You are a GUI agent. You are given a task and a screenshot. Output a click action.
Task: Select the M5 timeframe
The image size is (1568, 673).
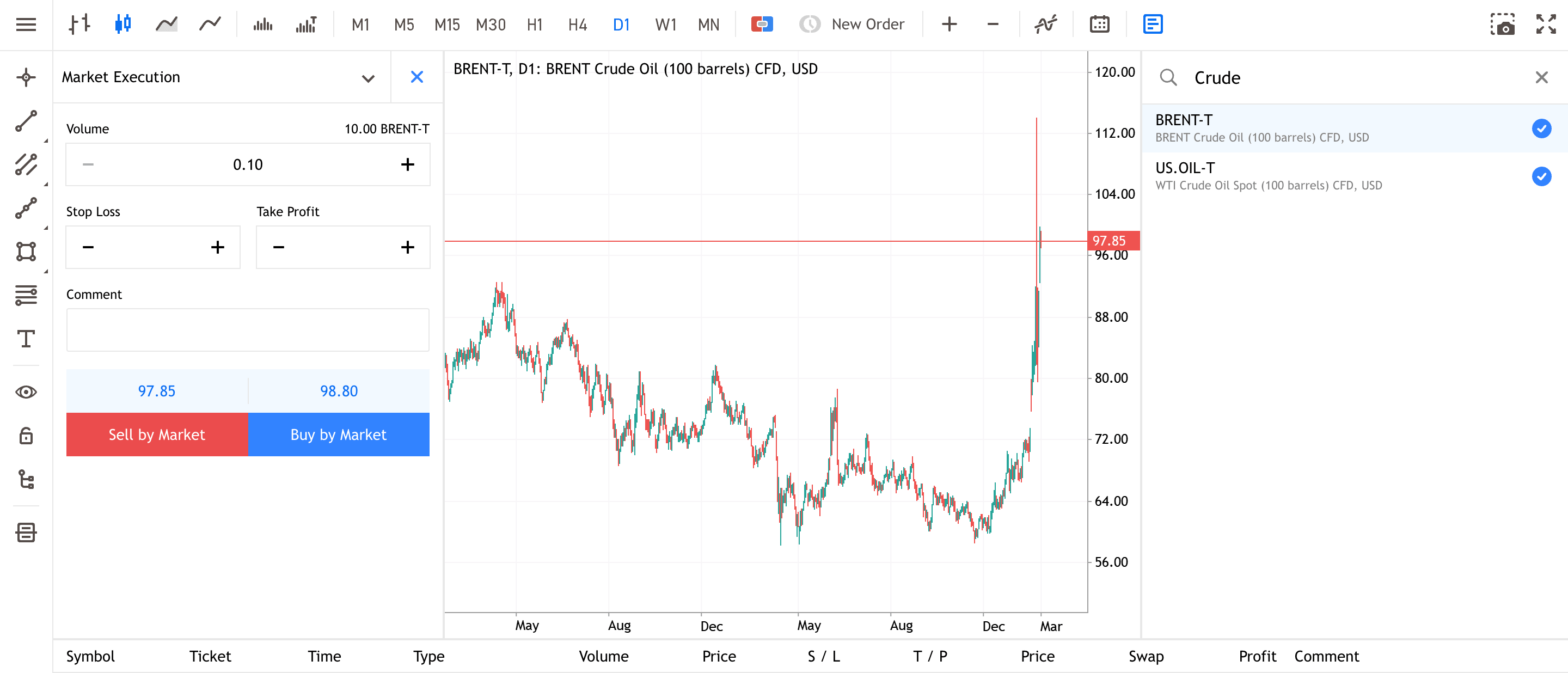(x=403, y=25)
